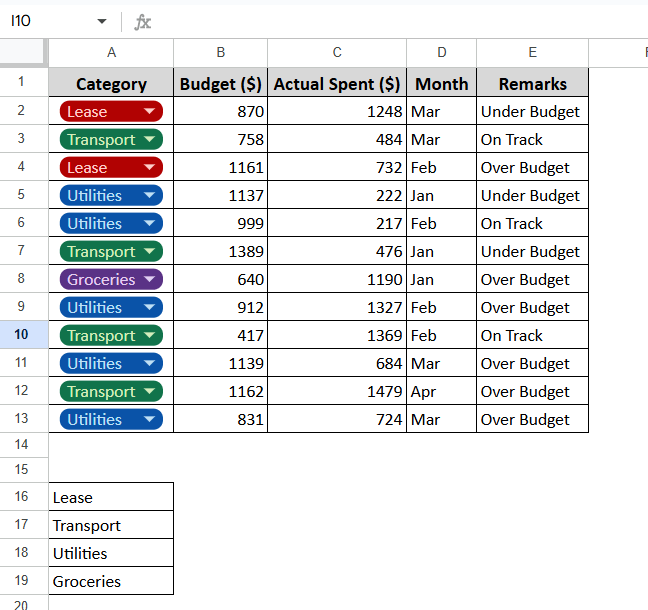Open the Name Box dropdown arrow
Image resolution: width=648 pixels, height=610 pixels.
pos(102,21)
